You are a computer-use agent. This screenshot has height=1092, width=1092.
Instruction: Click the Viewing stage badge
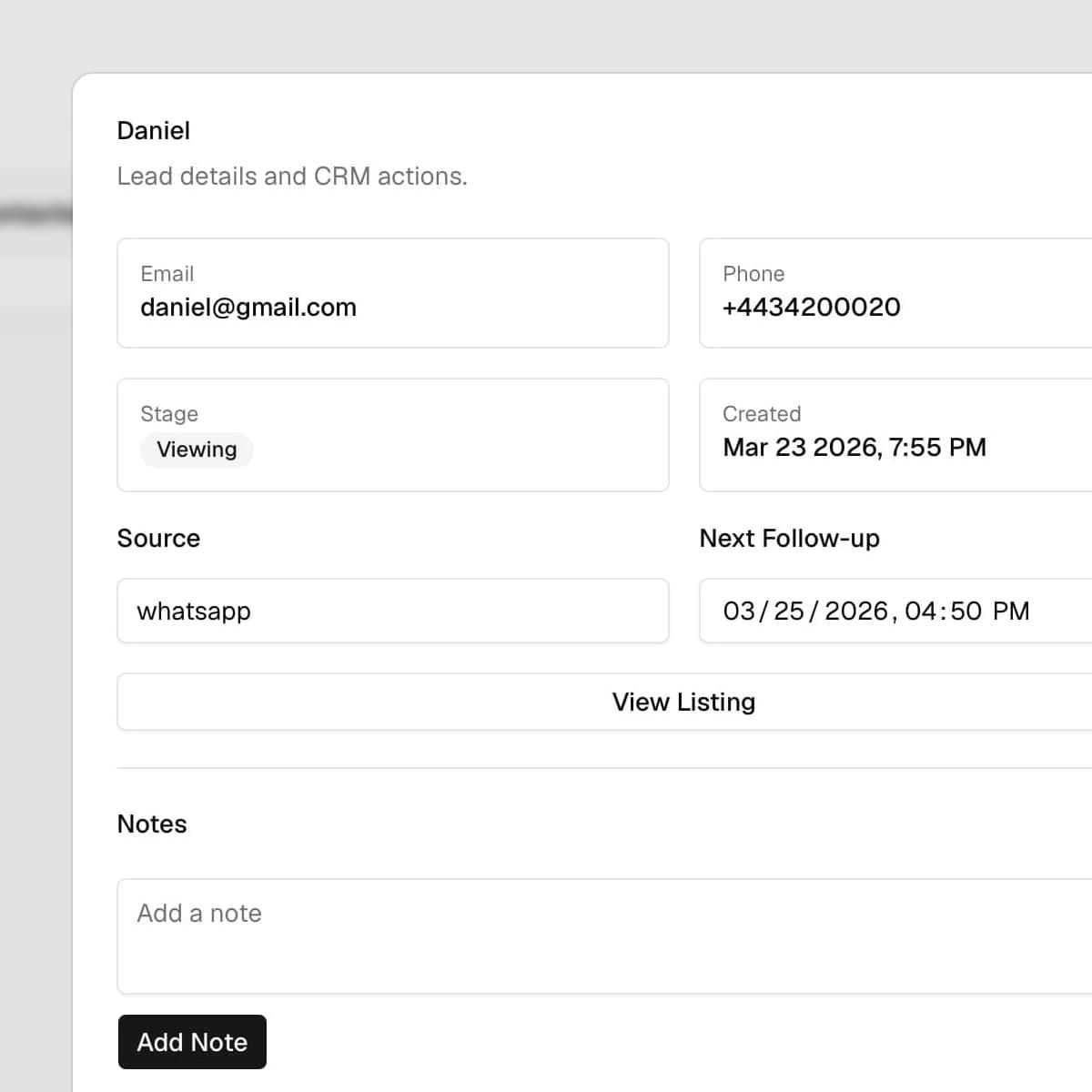(197, 450)
